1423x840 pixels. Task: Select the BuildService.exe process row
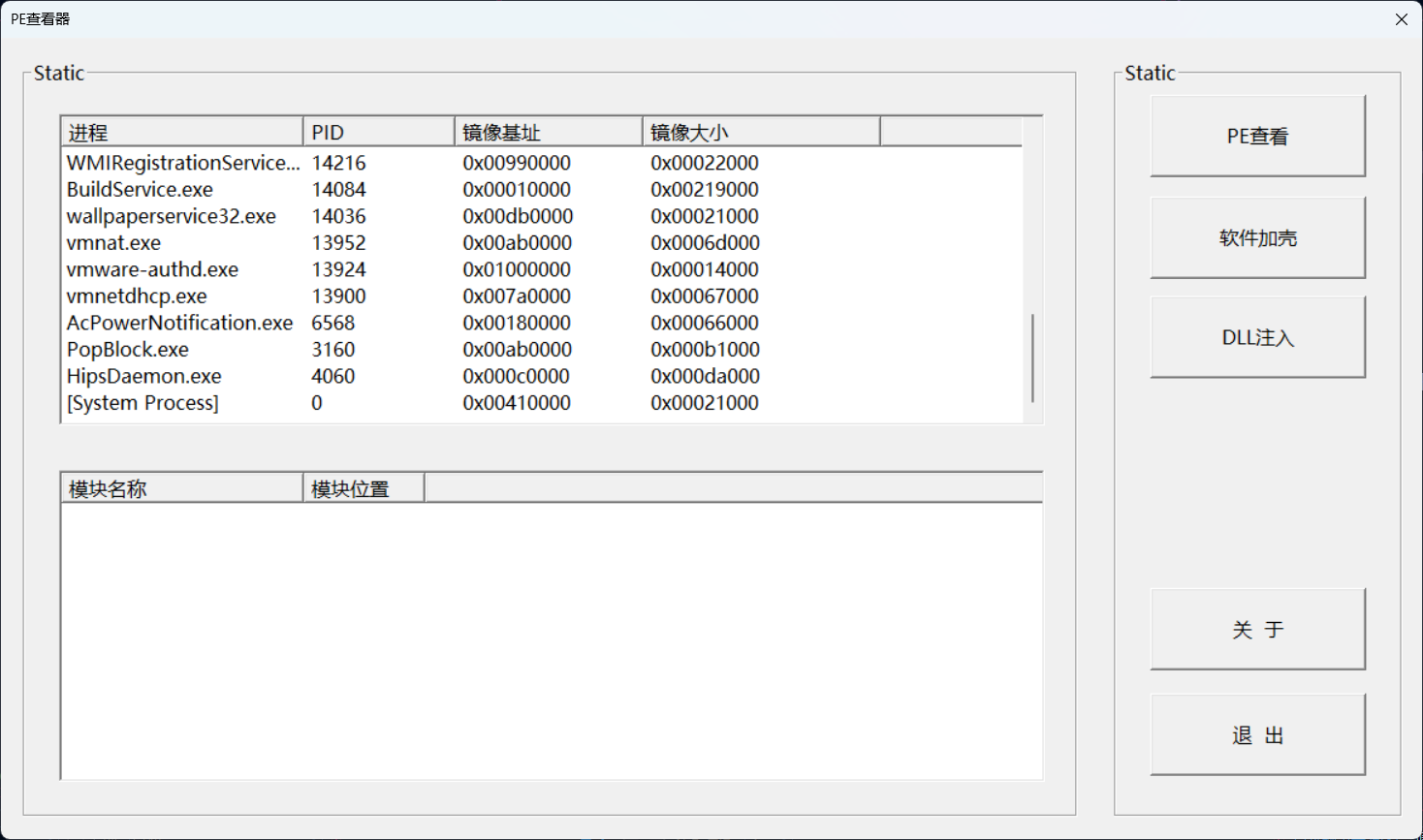click(x=140, y=190)
